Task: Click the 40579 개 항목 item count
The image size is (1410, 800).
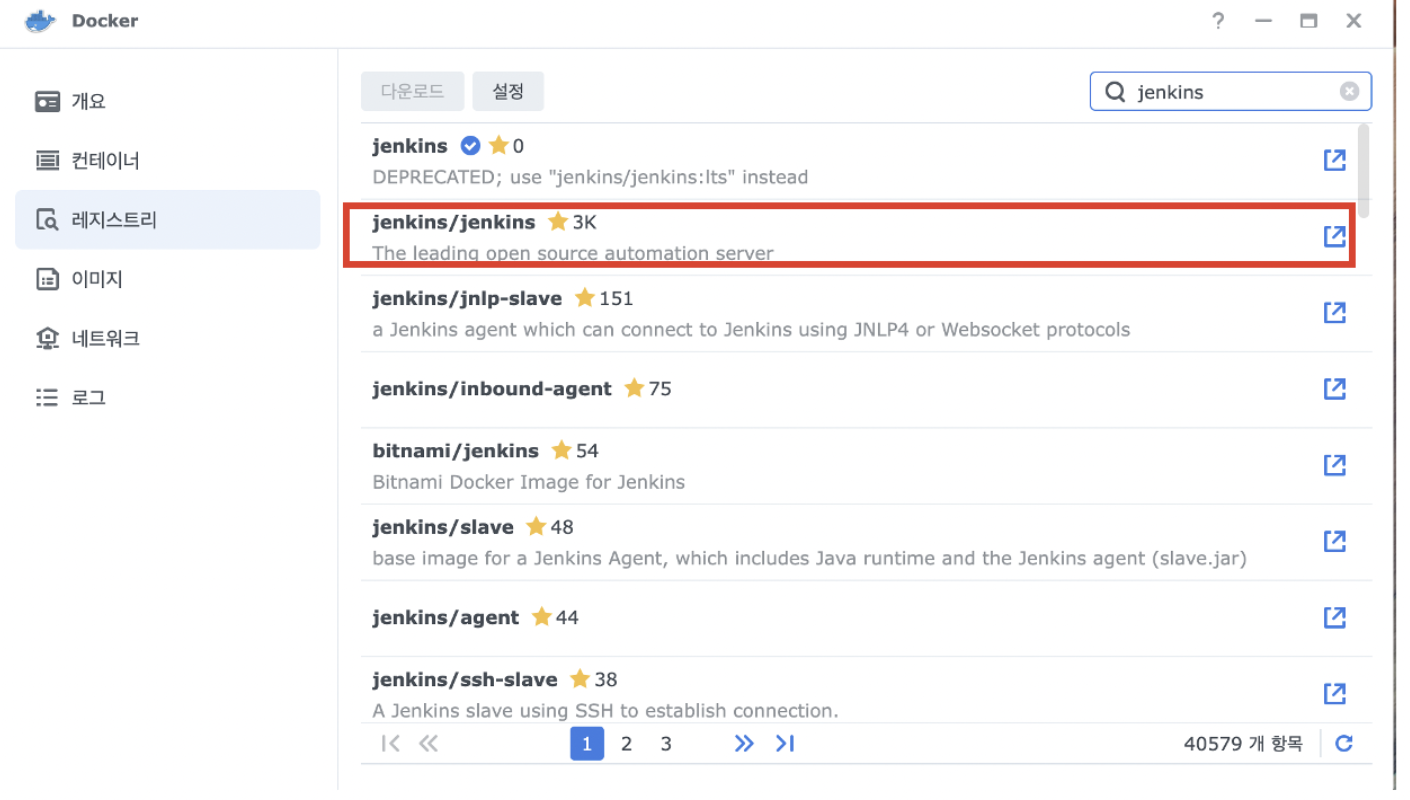Action: [1243, 743]
